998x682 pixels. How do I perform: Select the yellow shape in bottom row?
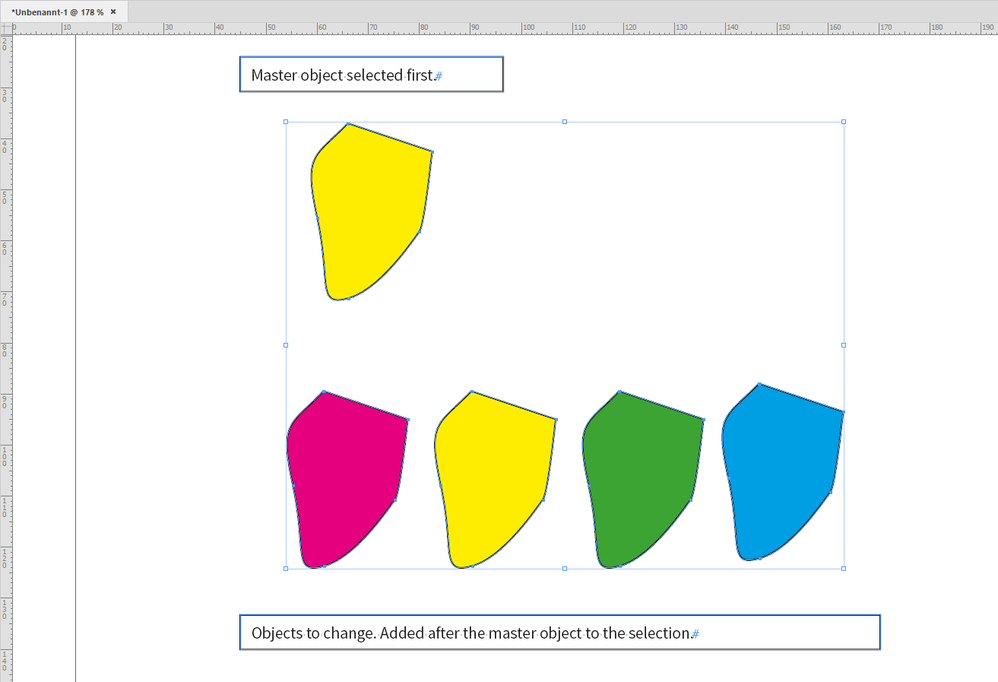click(x=495, y=480)
